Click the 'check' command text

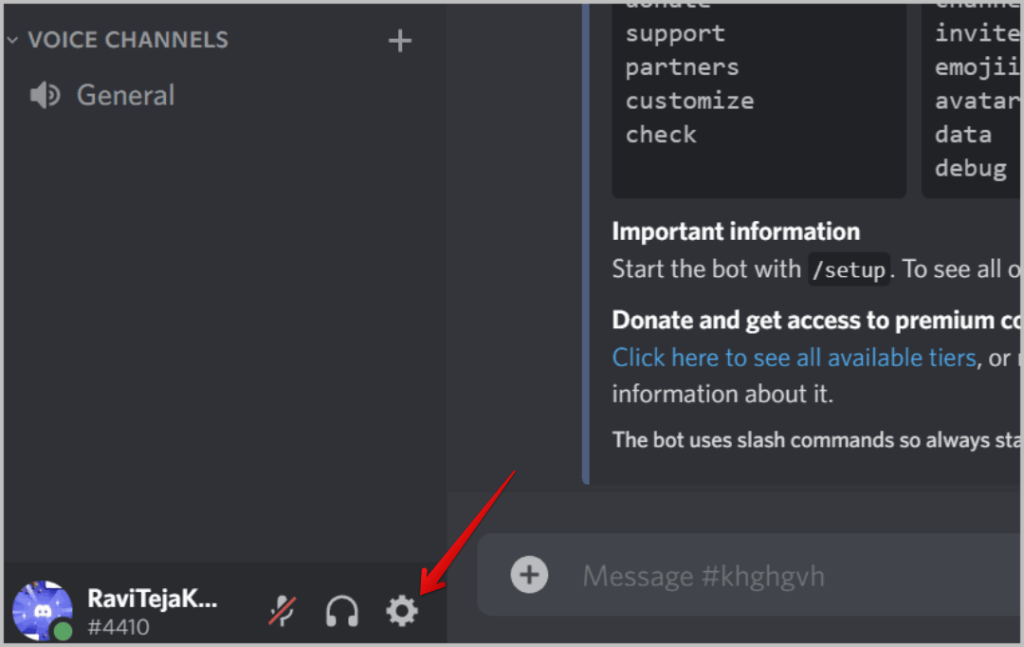click(x=661, y=134)
